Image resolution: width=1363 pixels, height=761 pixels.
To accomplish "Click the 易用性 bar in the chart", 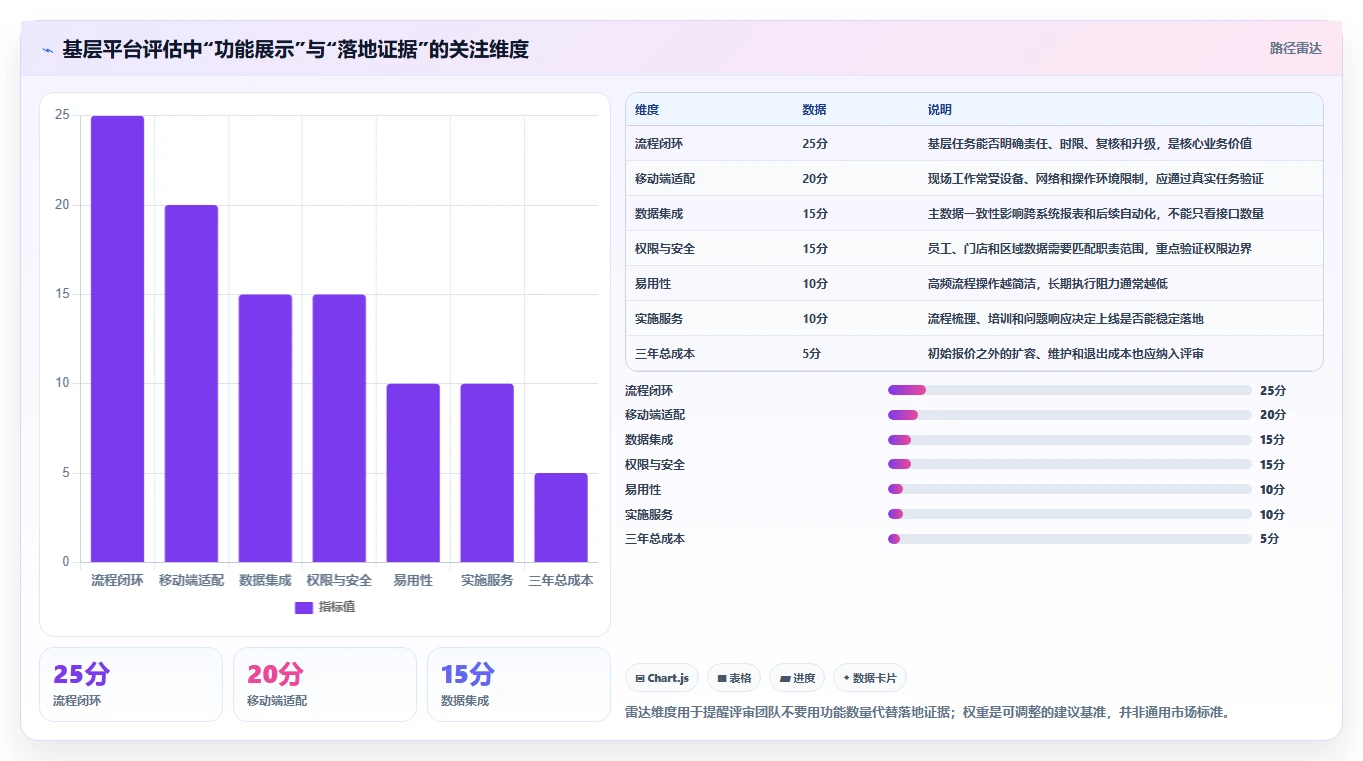I will (413, 473).
